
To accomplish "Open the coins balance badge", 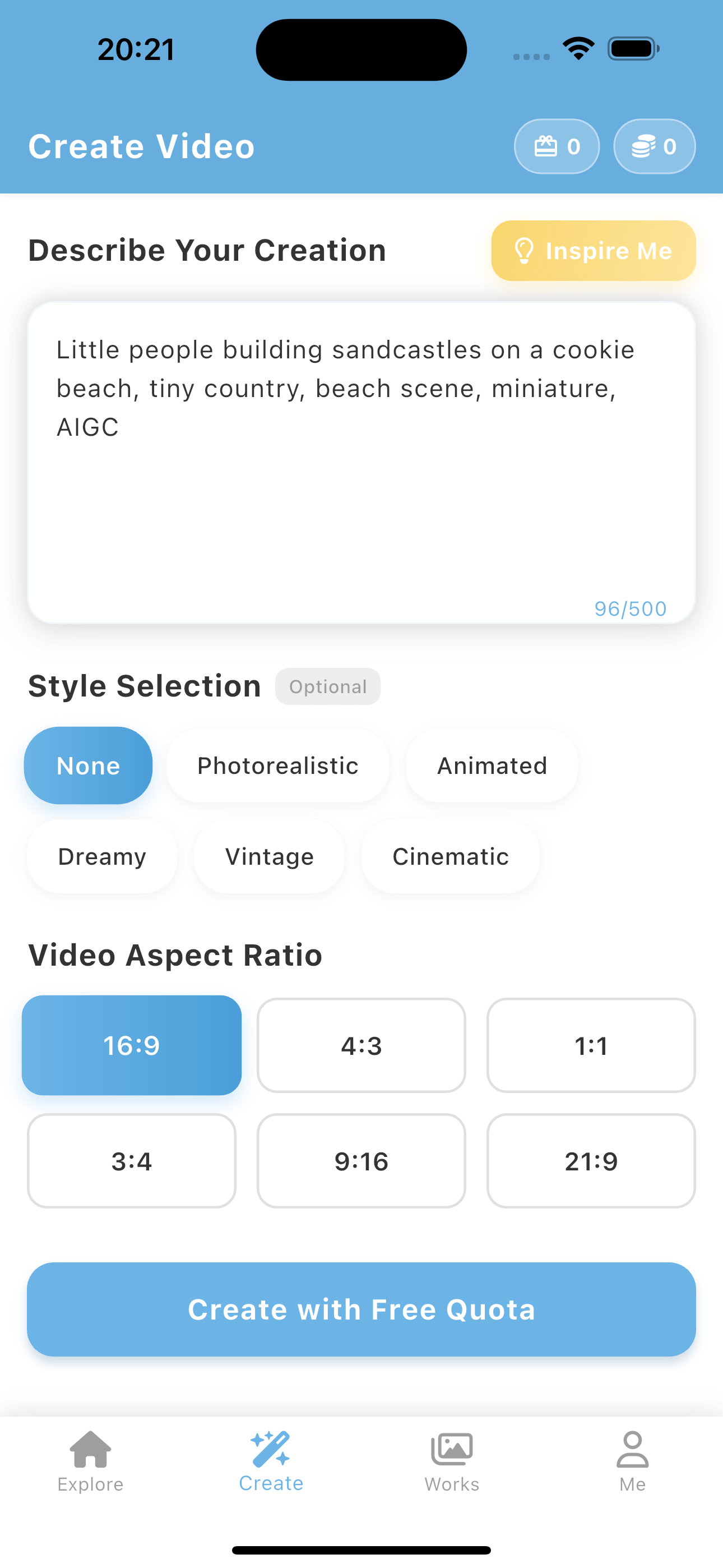I will [654, 146].
